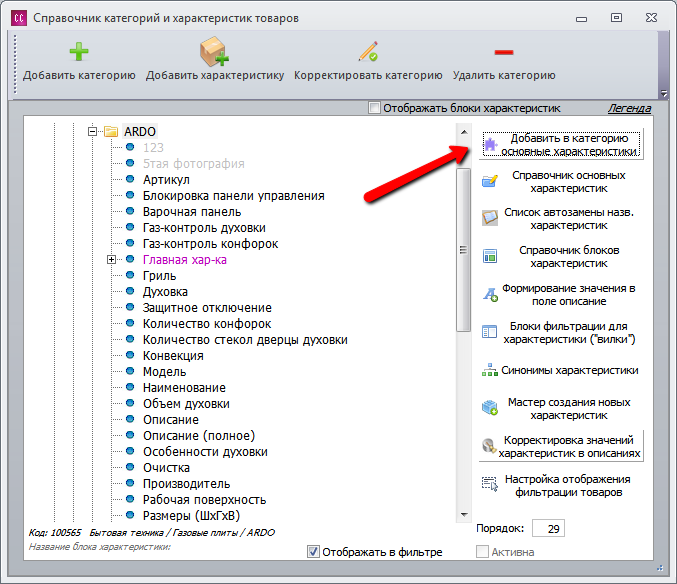677x584 pixels.
Task: Toggle the Активна checkbox
Action: [x=482, y=552]
